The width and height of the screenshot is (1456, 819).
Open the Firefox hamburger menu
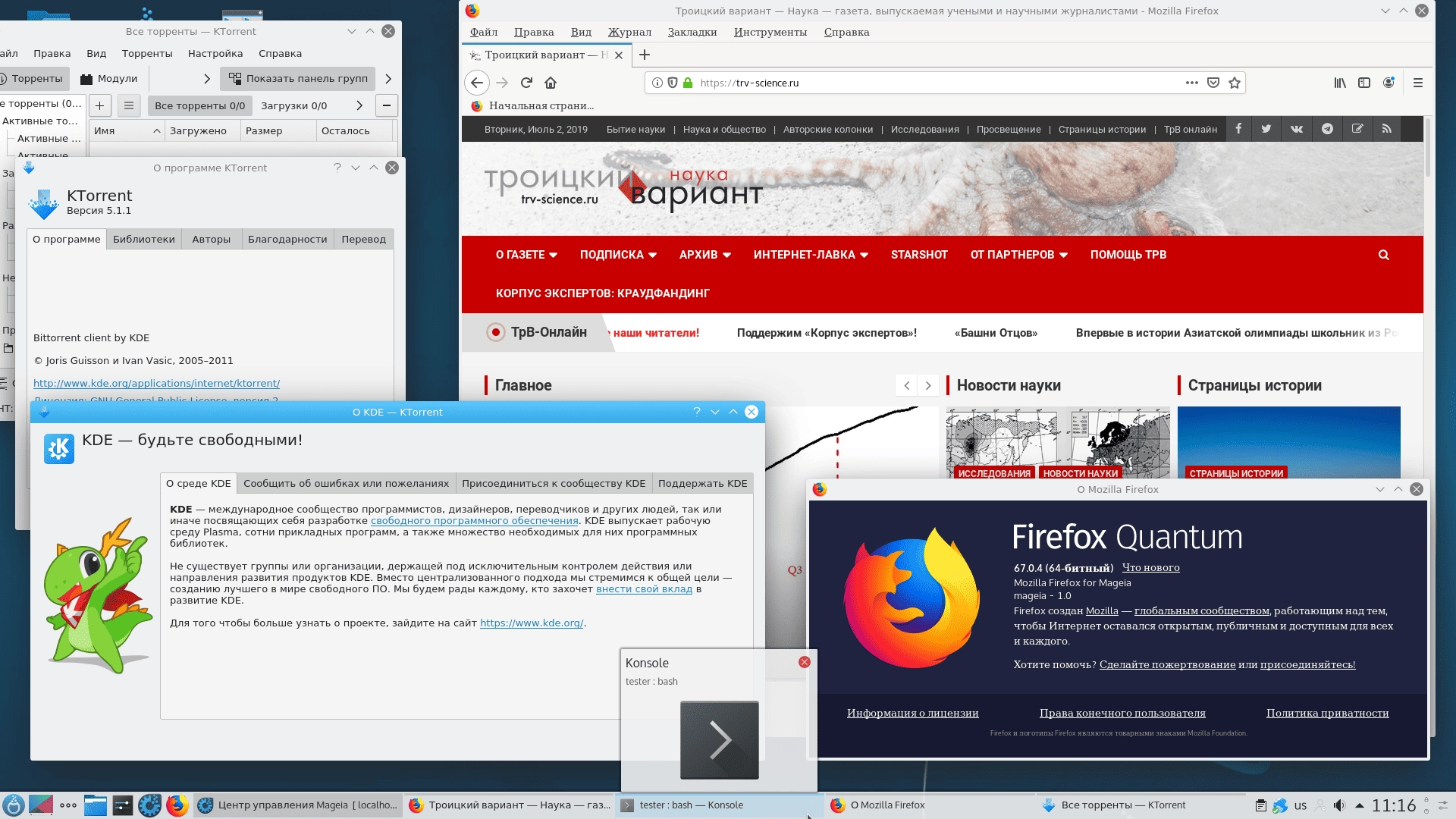click(x=1417, y=83)
